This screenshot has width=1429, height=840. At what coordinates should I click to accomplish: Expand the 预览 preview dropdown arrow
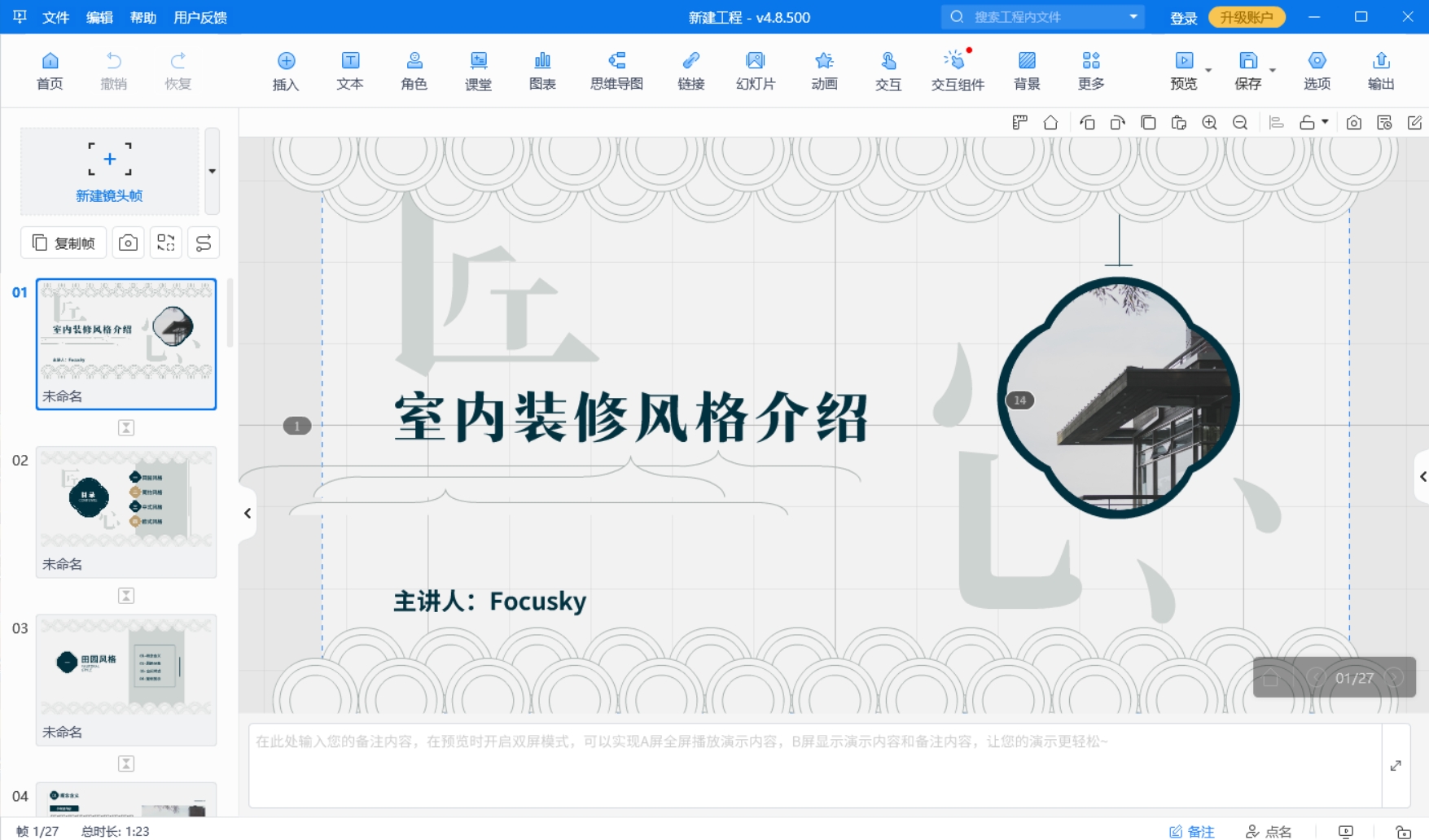[1208, 70]
